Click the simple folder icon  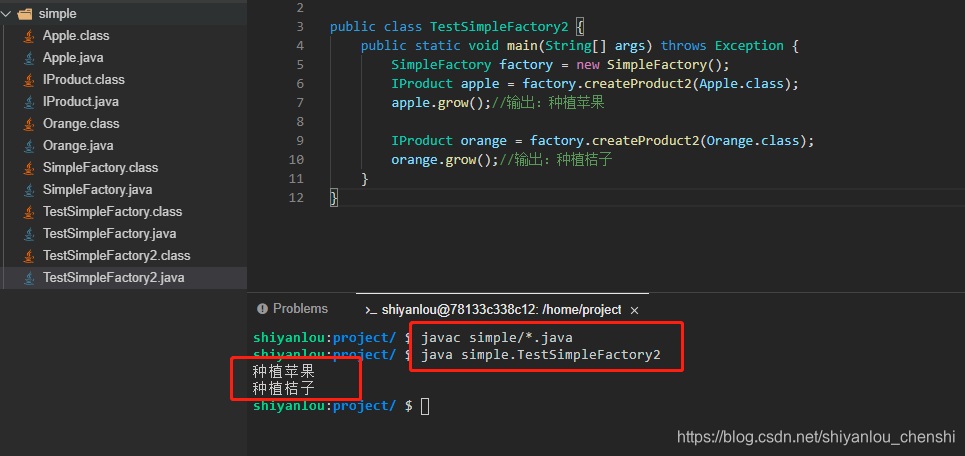click(25, 14)
